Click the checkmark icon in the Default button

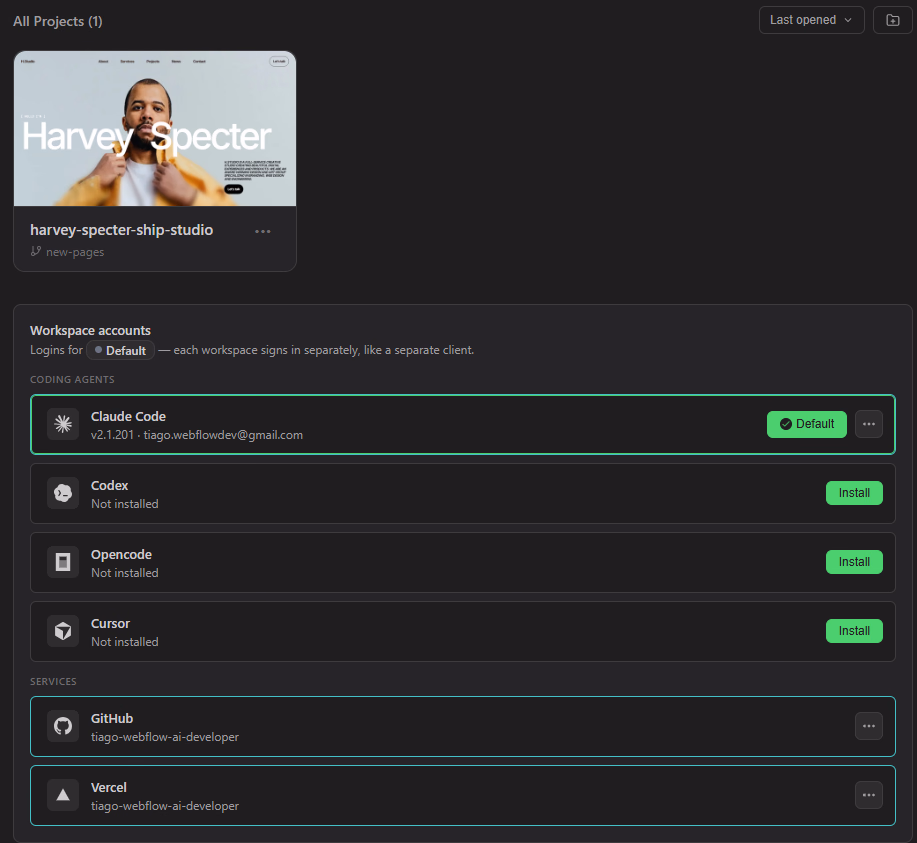tap(786, 424)
